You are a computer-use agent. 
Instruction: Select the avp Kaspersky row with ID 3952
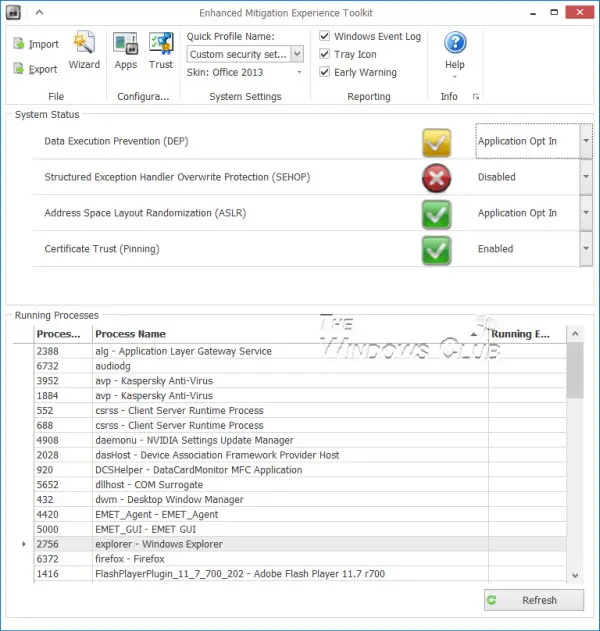[300, 381]
